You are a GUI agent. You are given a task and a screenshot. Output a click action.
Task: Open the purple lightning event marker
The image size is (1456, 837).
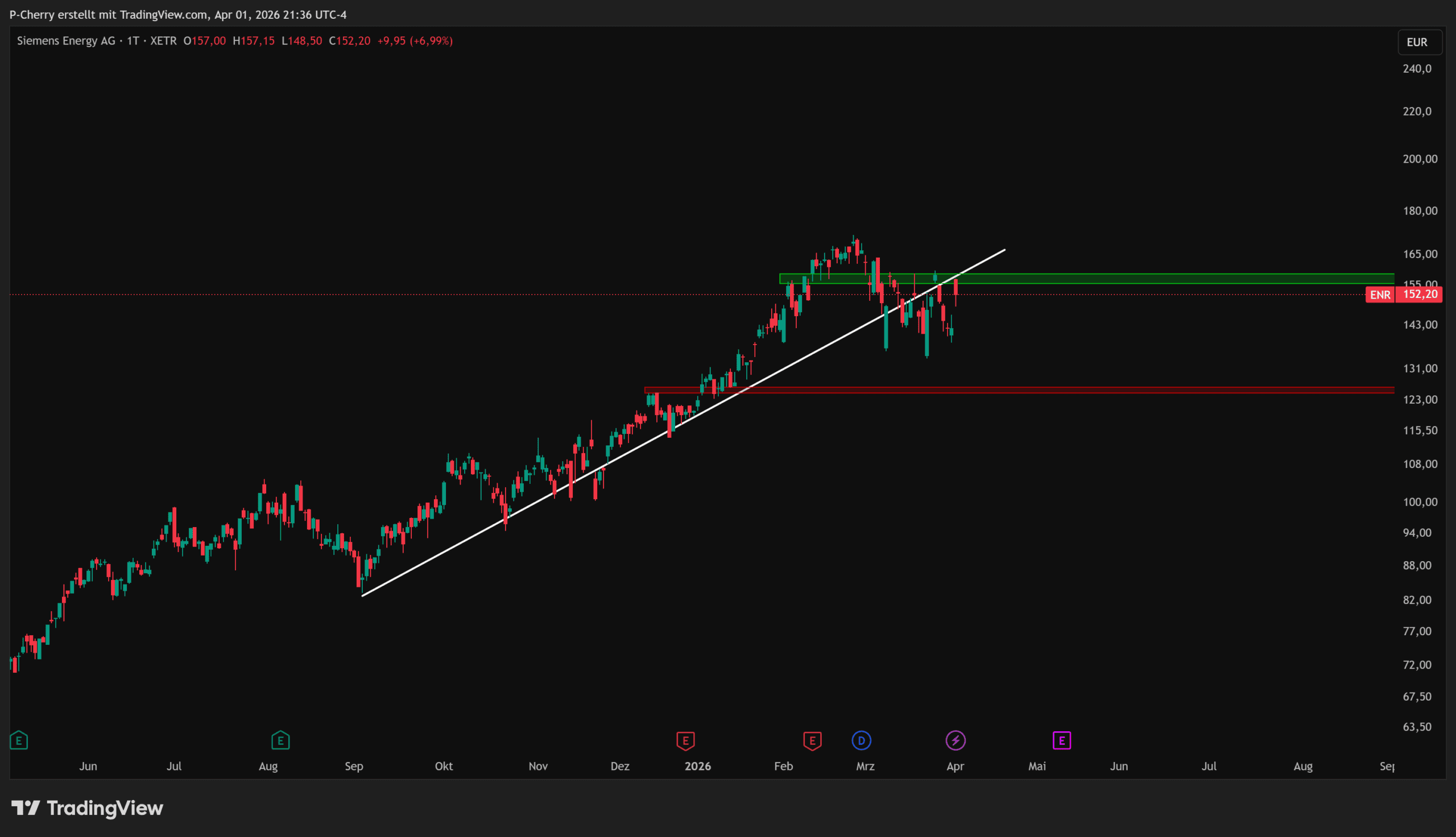pyautogui.click(x=955, y=740)
